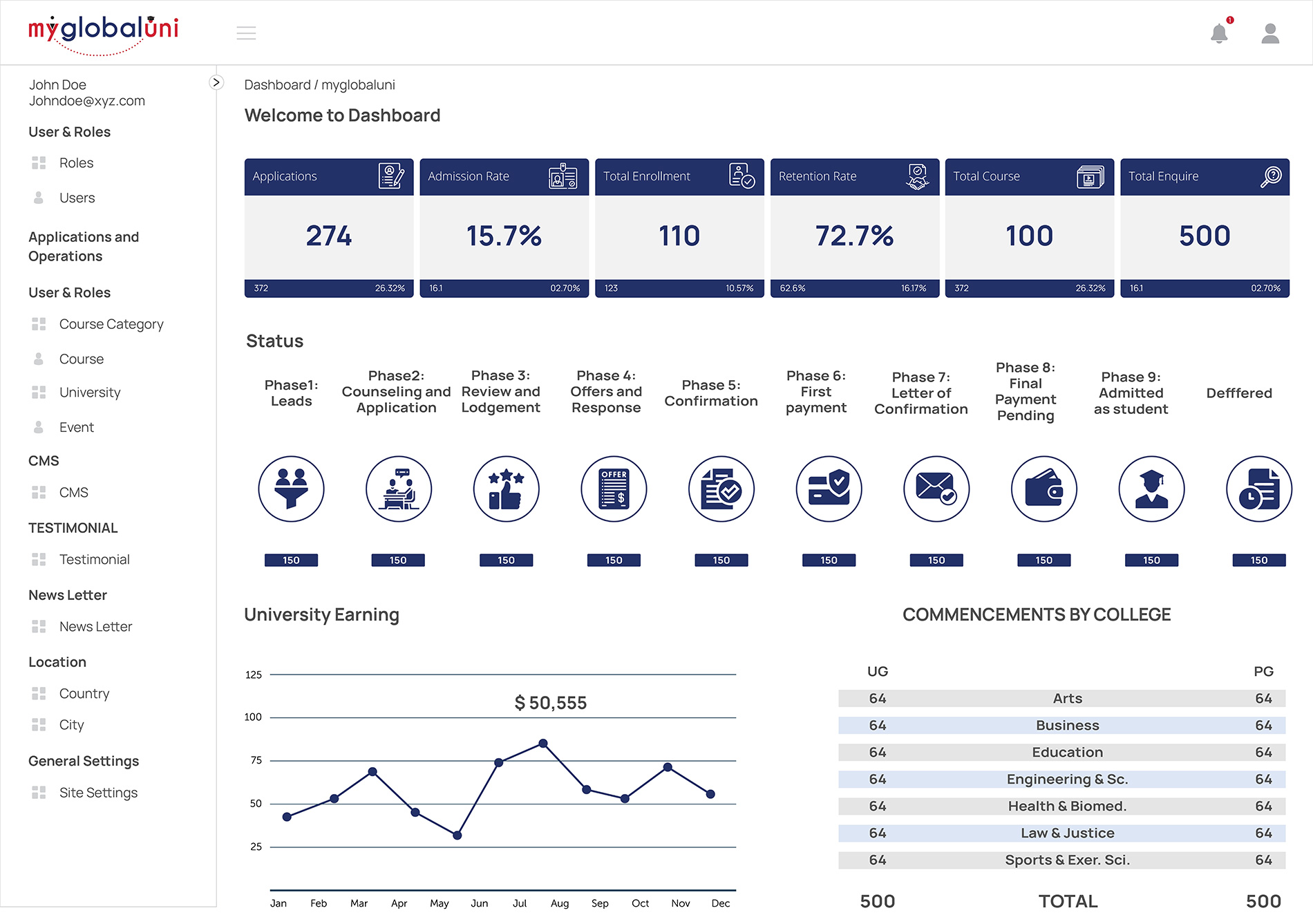Click the $ 50,555 earning label
Image resolution: width=1313 pixels, height=924 pixels.
coord(551,703)
